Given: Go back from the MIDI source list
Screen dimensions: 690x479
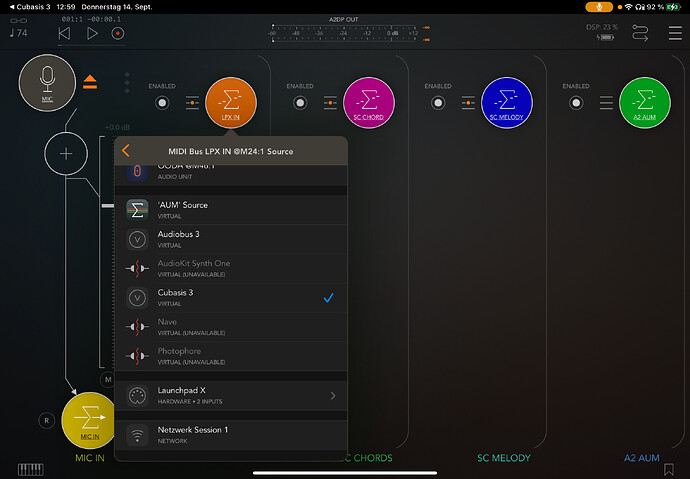Looking at the screenshot, I should click(x=126, y=150).
